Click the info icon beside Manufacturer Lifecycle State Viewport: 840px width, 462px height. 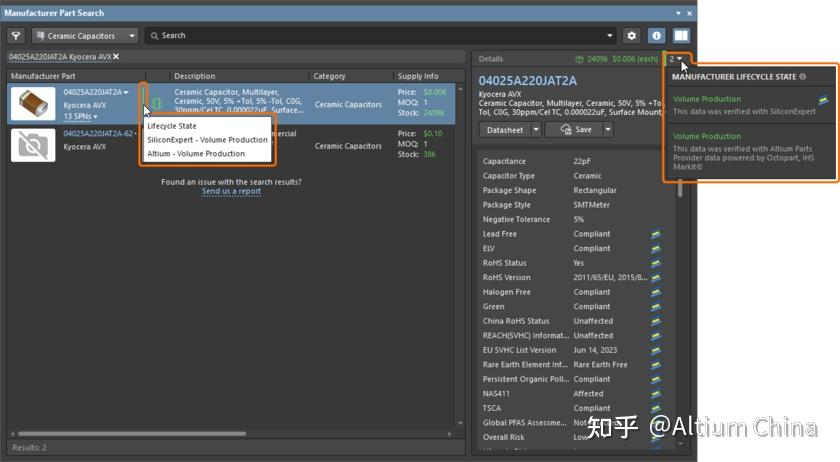(x=802, y=77)
